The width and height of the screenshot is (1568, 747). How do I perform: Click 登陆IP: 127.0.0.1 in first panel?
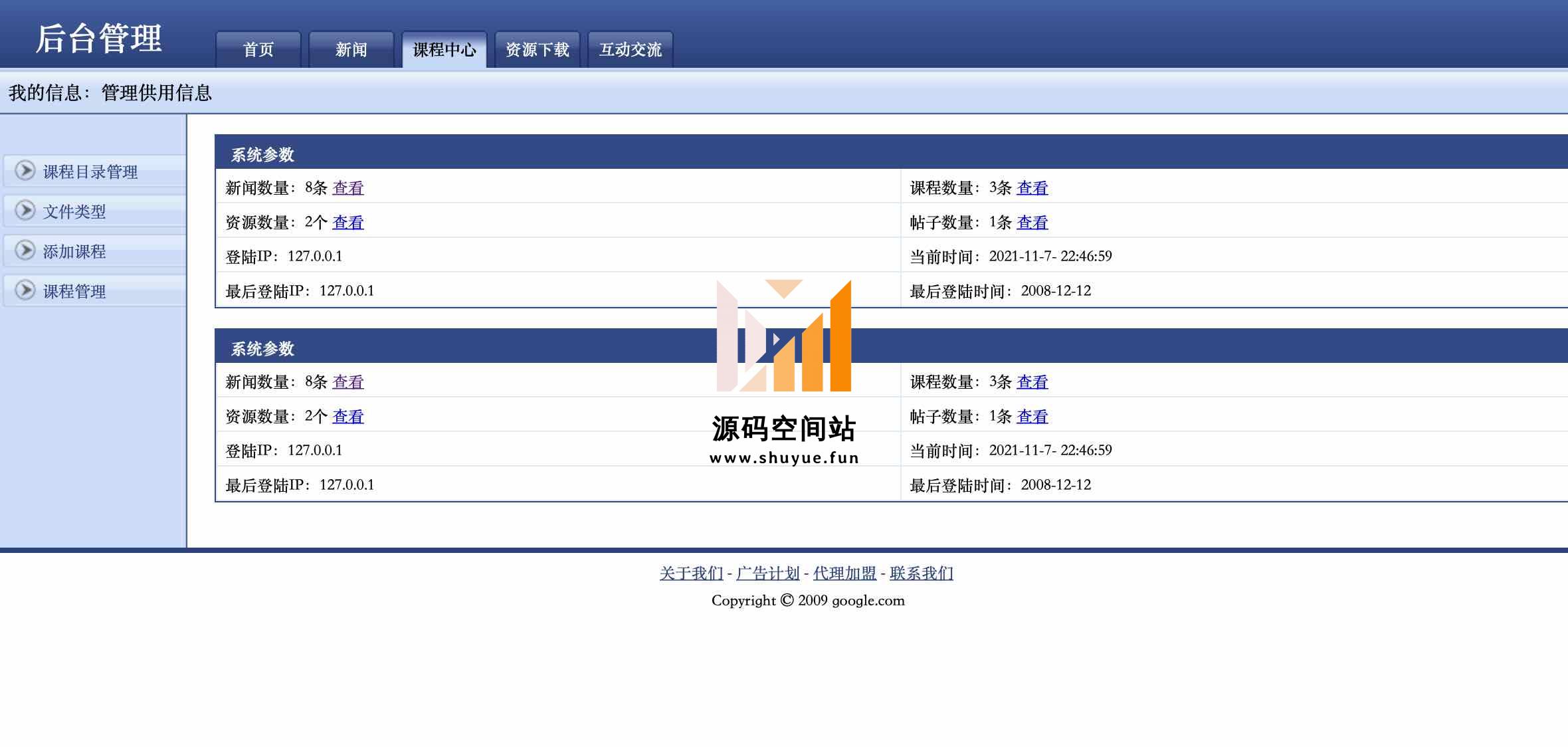pyautogui.click(x=284, y=257)
